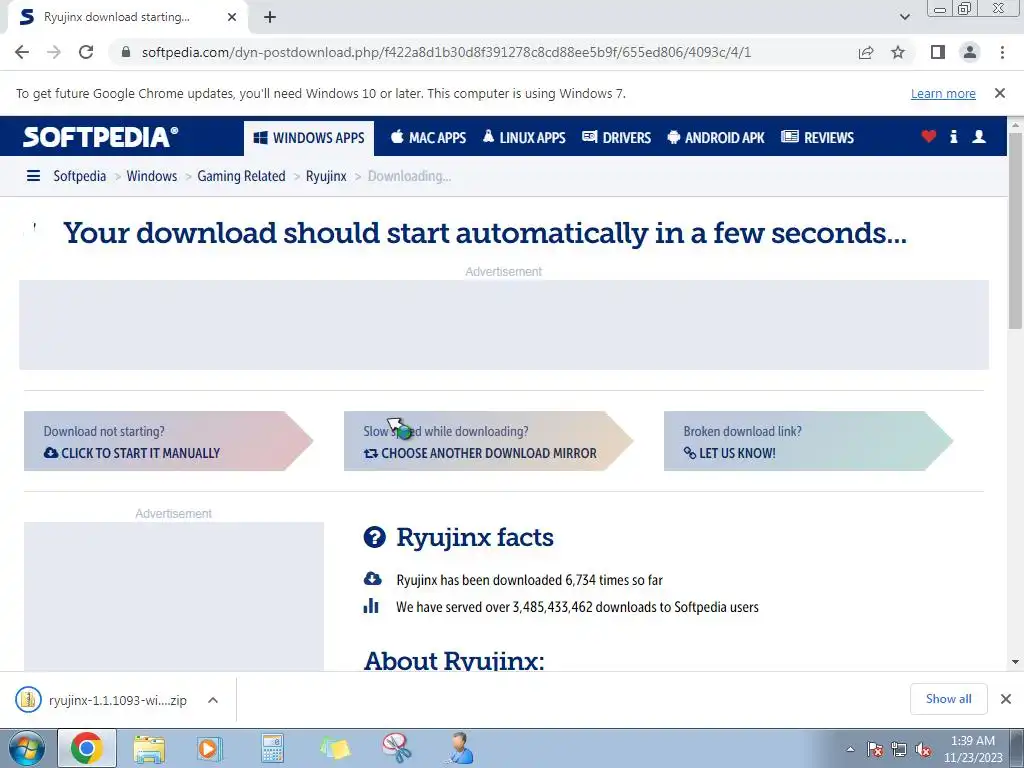Click the Chrome taskbar icon
Viewport: 1024px width, 768px height.
[x=87, y=748]
